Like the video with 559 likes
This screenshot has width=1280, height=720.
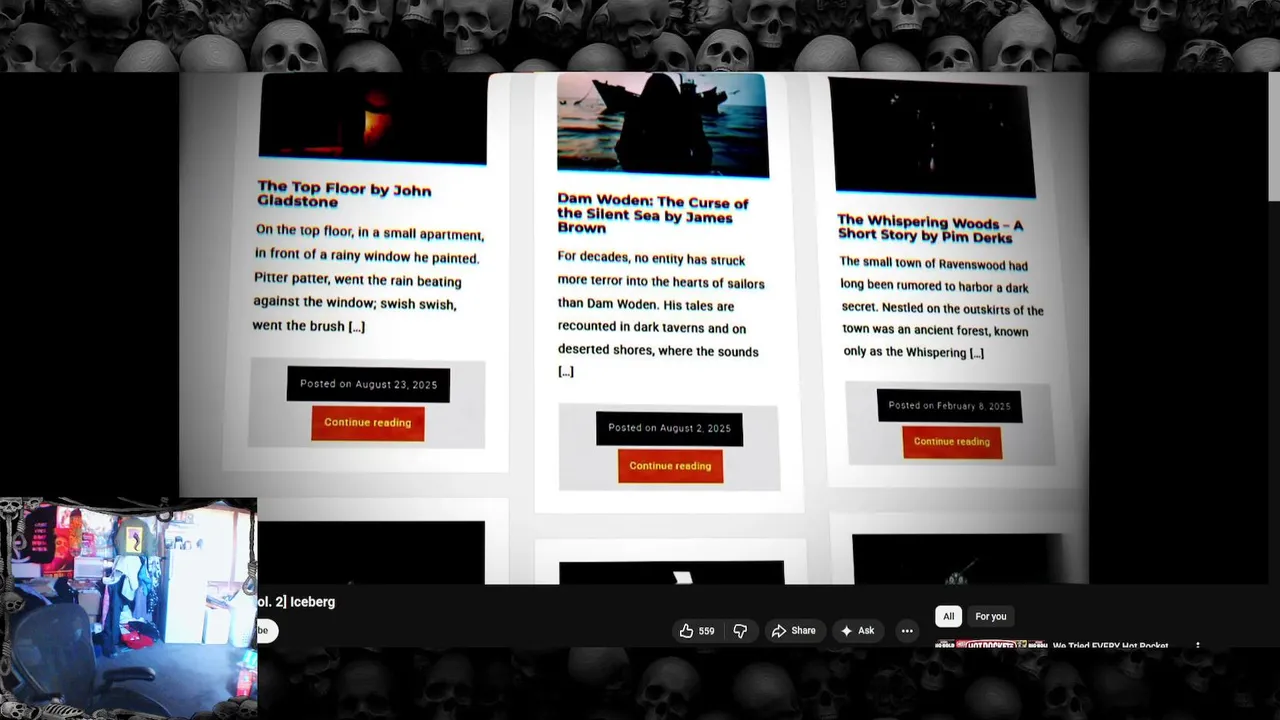[x=697, y=631]
